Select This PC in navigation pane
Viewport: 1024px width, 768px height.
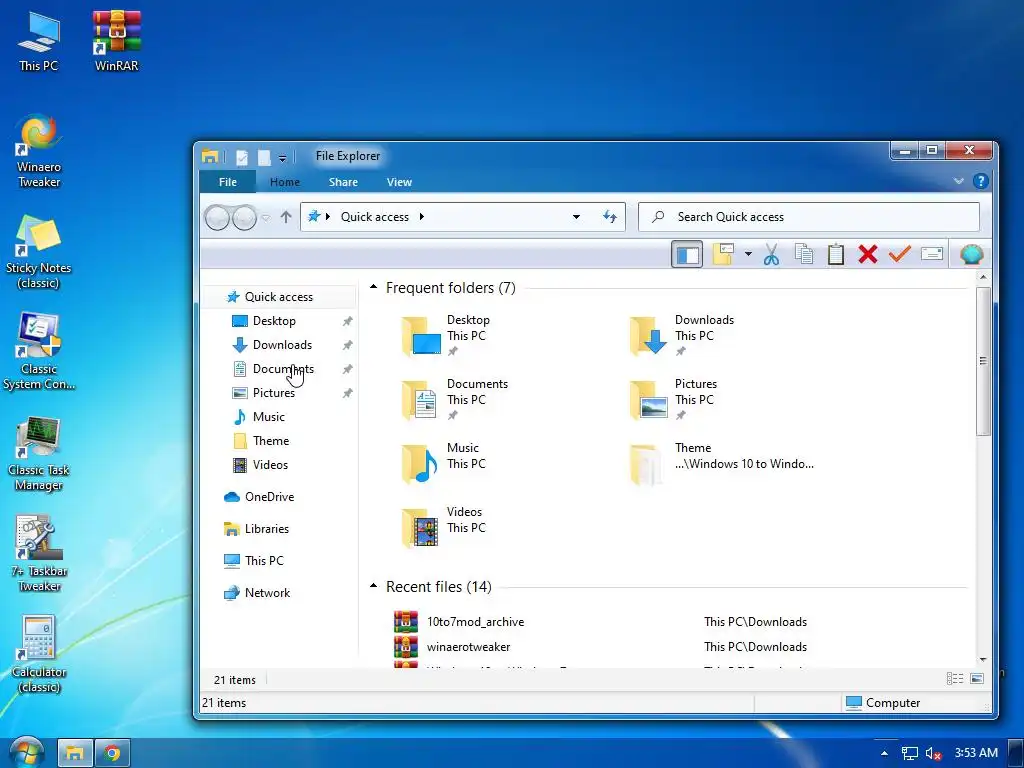pyautogui.click(x=264, y=561)
